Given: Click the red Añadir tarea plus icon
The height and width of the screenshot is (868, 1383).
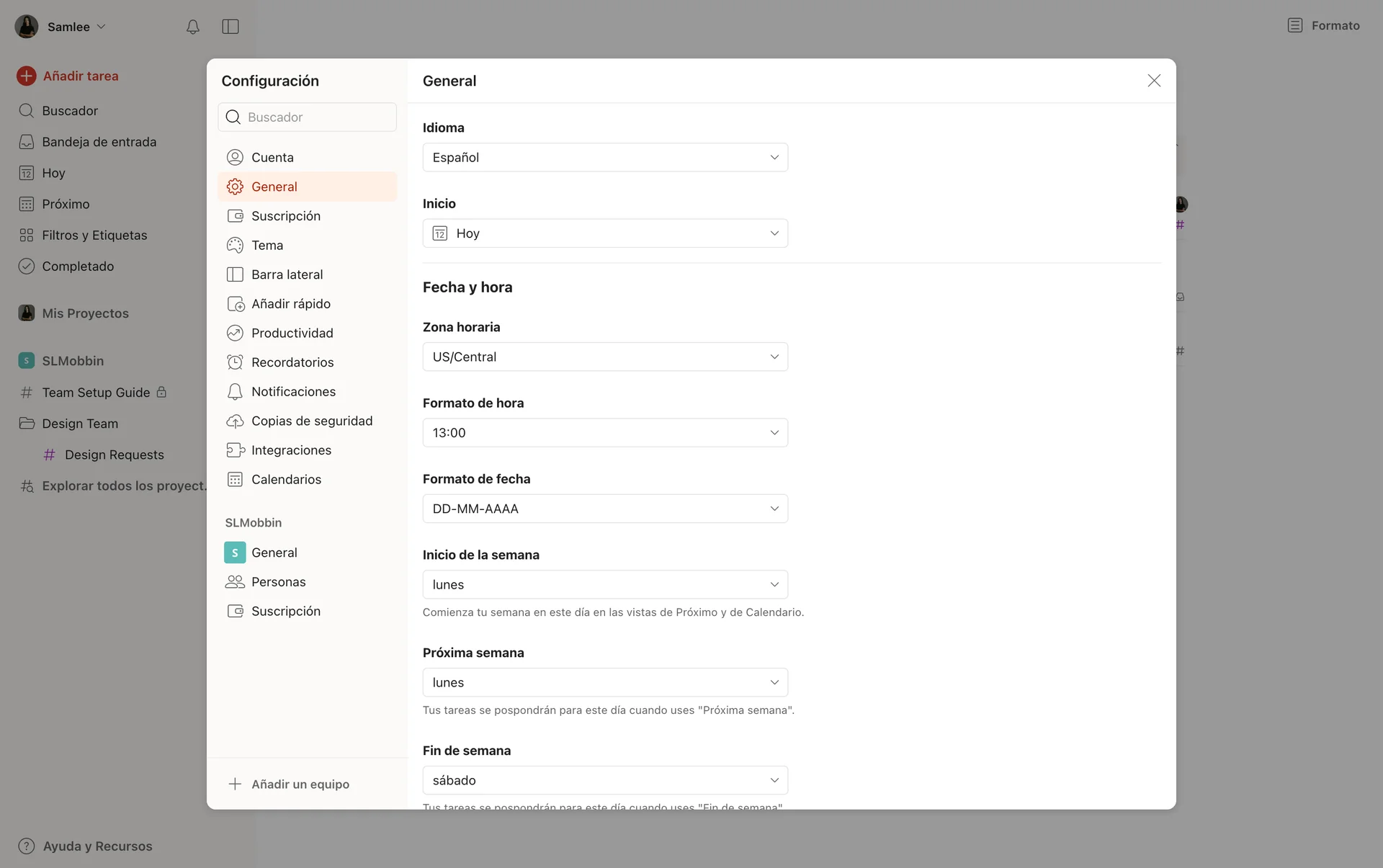Looking at the screenshot, I should coord(27,76).
